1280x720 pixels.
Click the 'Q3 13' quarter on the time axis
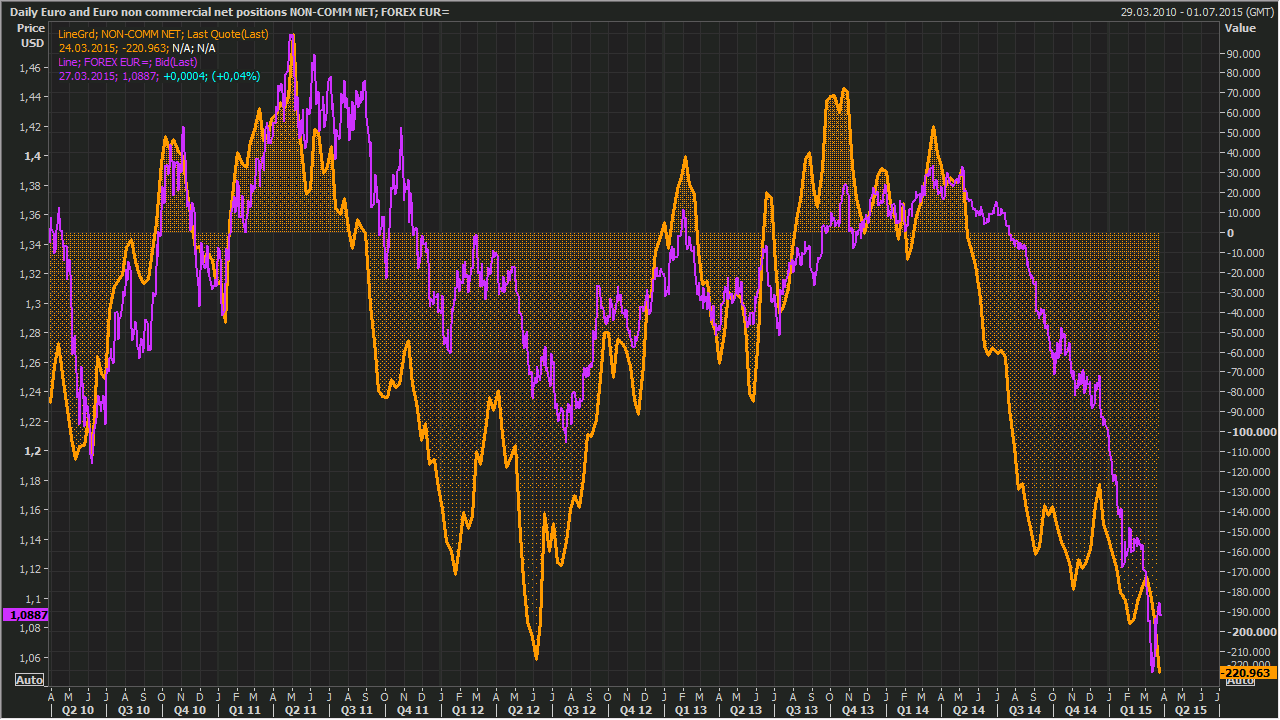[x=803, y=710]
